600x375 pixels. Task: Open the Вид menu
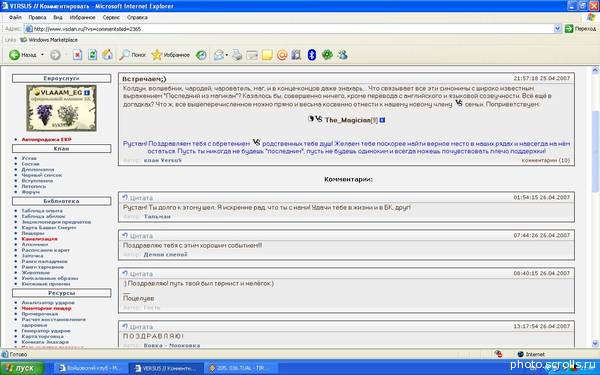(x=58, y=18)
